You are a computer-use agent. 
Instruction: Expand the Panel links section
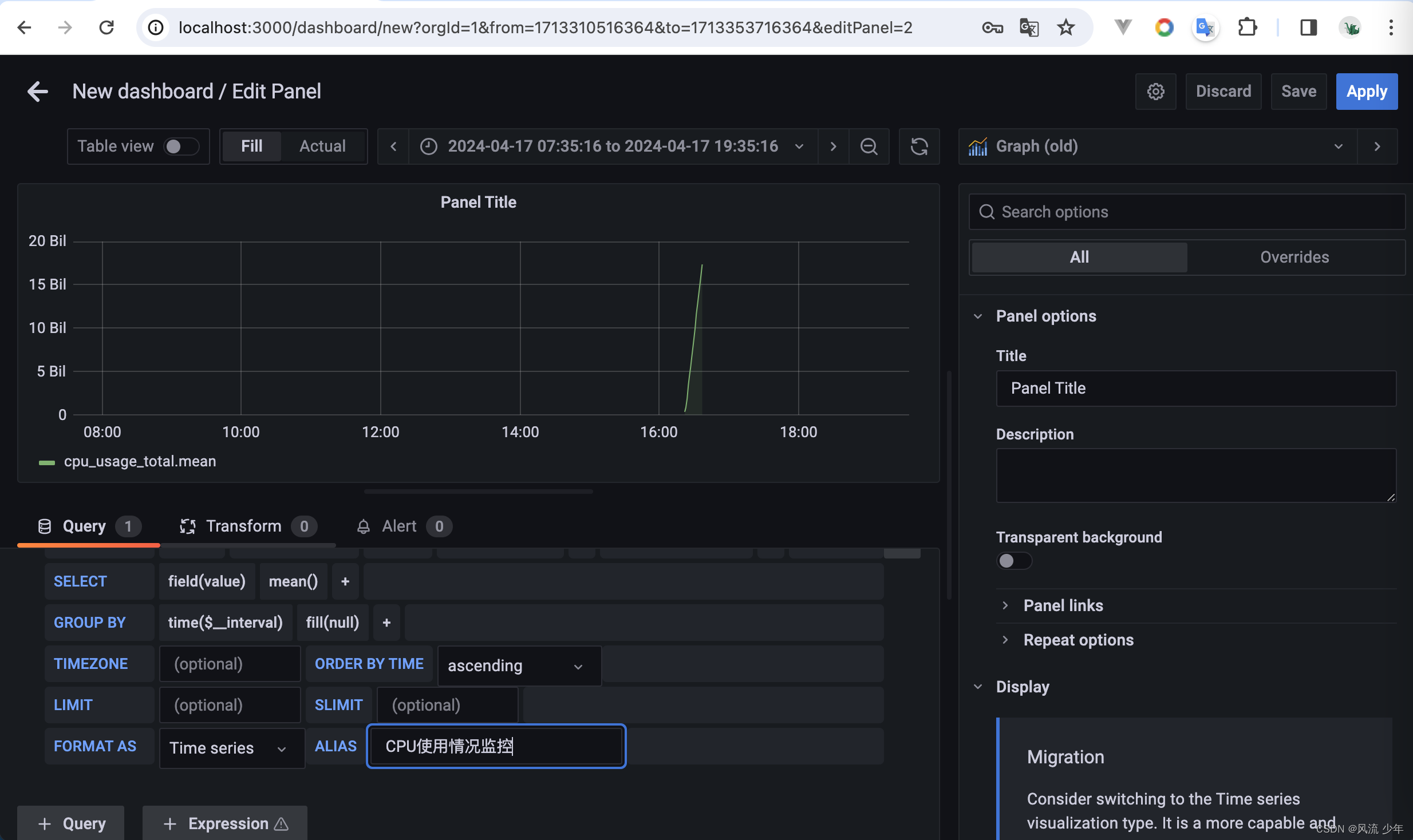pos(1063,605)
